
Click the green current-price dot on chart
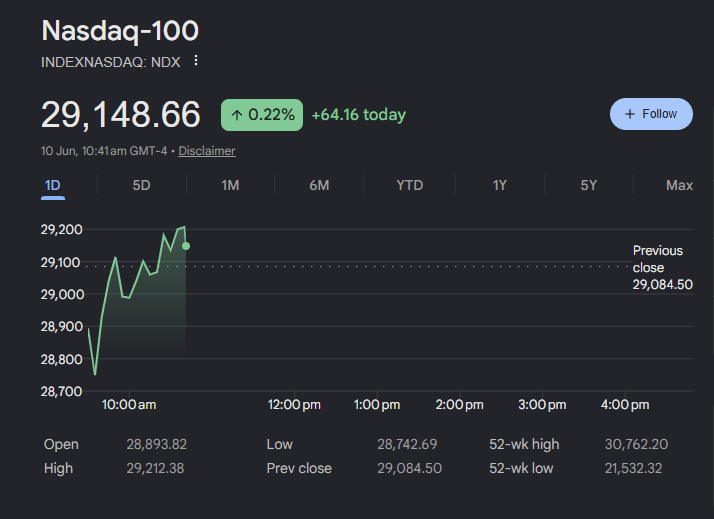[186, 246]
